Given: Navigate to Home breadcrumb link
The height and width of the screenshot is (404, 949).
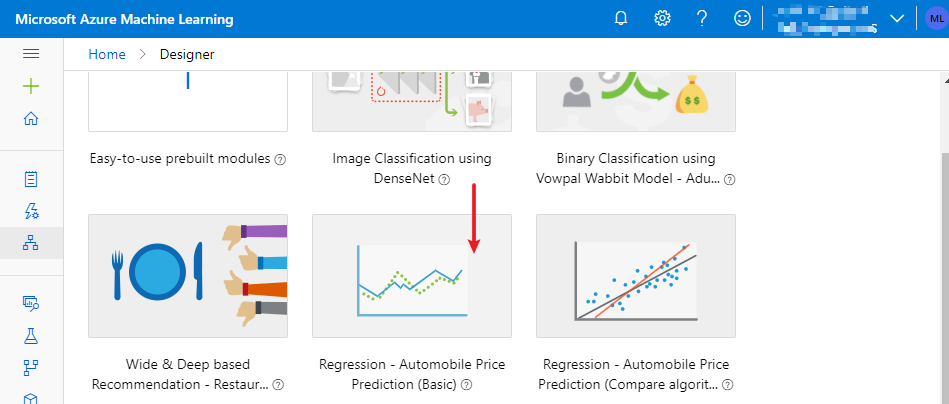Looking at the screenshot, I should 107,54.
